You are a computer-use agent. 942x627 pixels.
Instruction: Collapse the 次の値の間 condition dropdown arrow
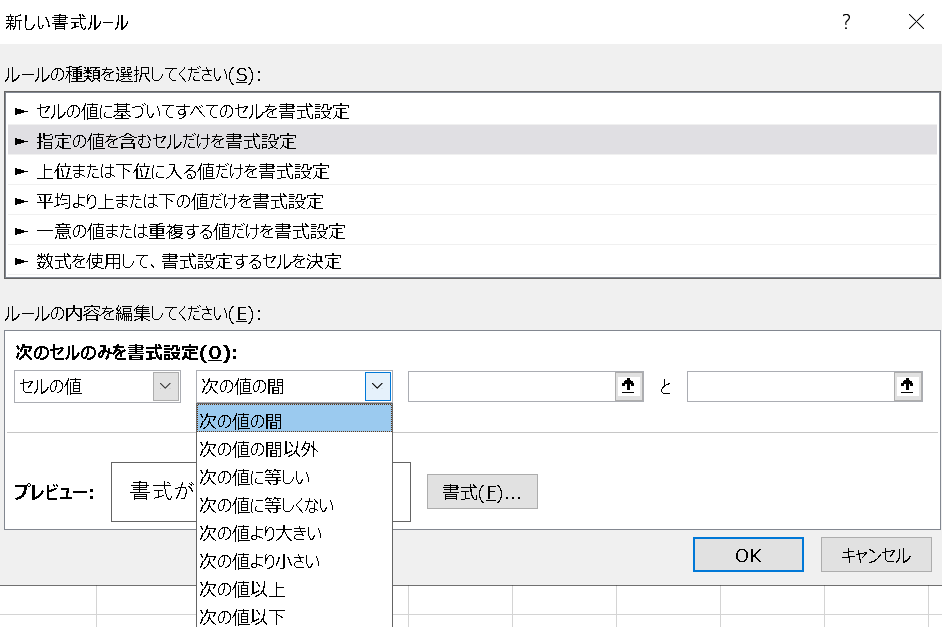[x=377, y=386]
